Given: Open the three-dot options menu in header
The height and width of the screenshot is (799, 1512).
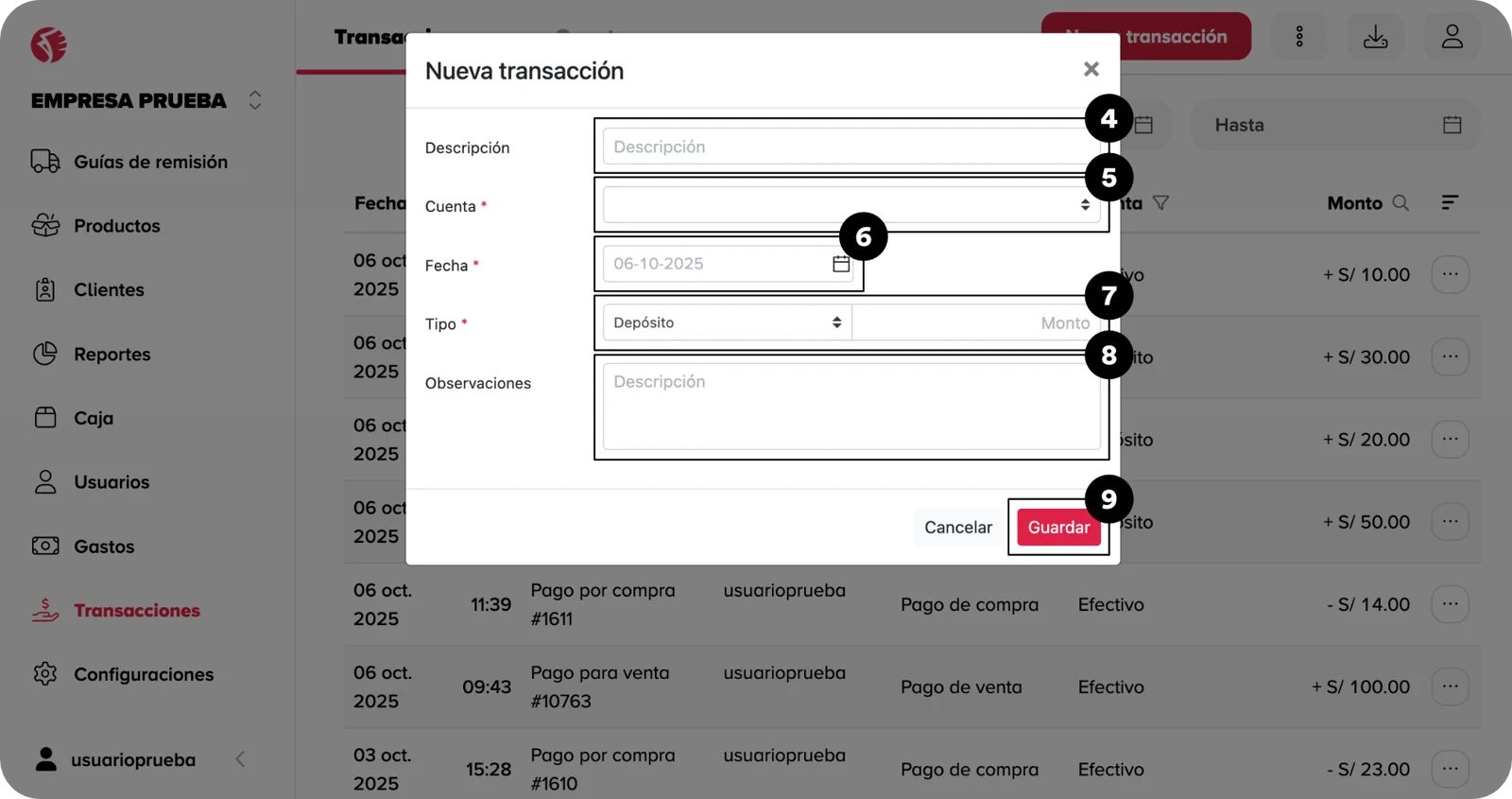Looking at the screenshot, I should (x=1299, y=37).
